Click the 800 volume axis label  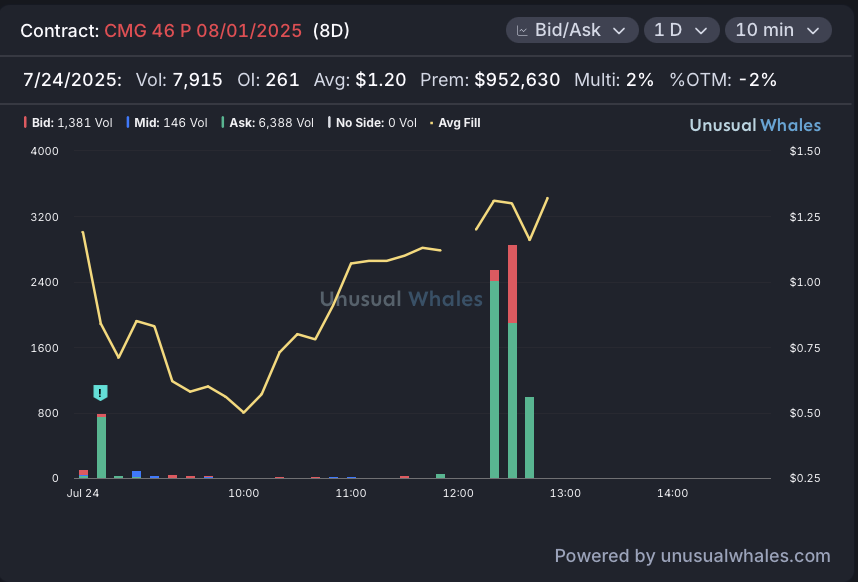pyautogui.click(x=48, y=413)
